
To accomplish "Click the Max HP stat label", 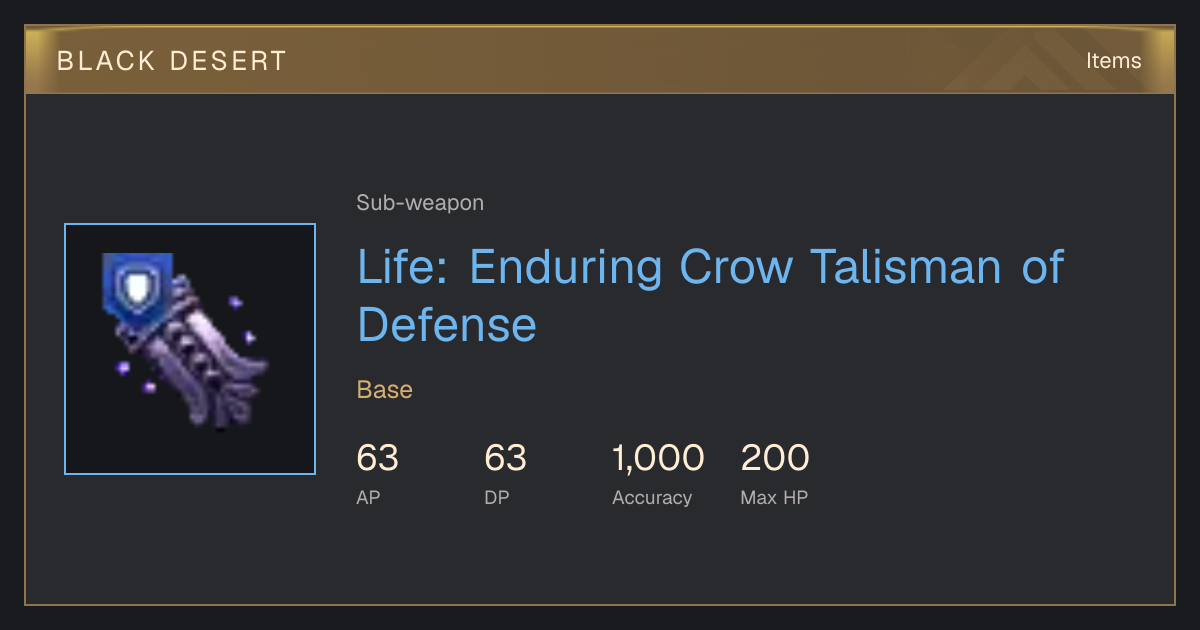I will click(774, 497).
